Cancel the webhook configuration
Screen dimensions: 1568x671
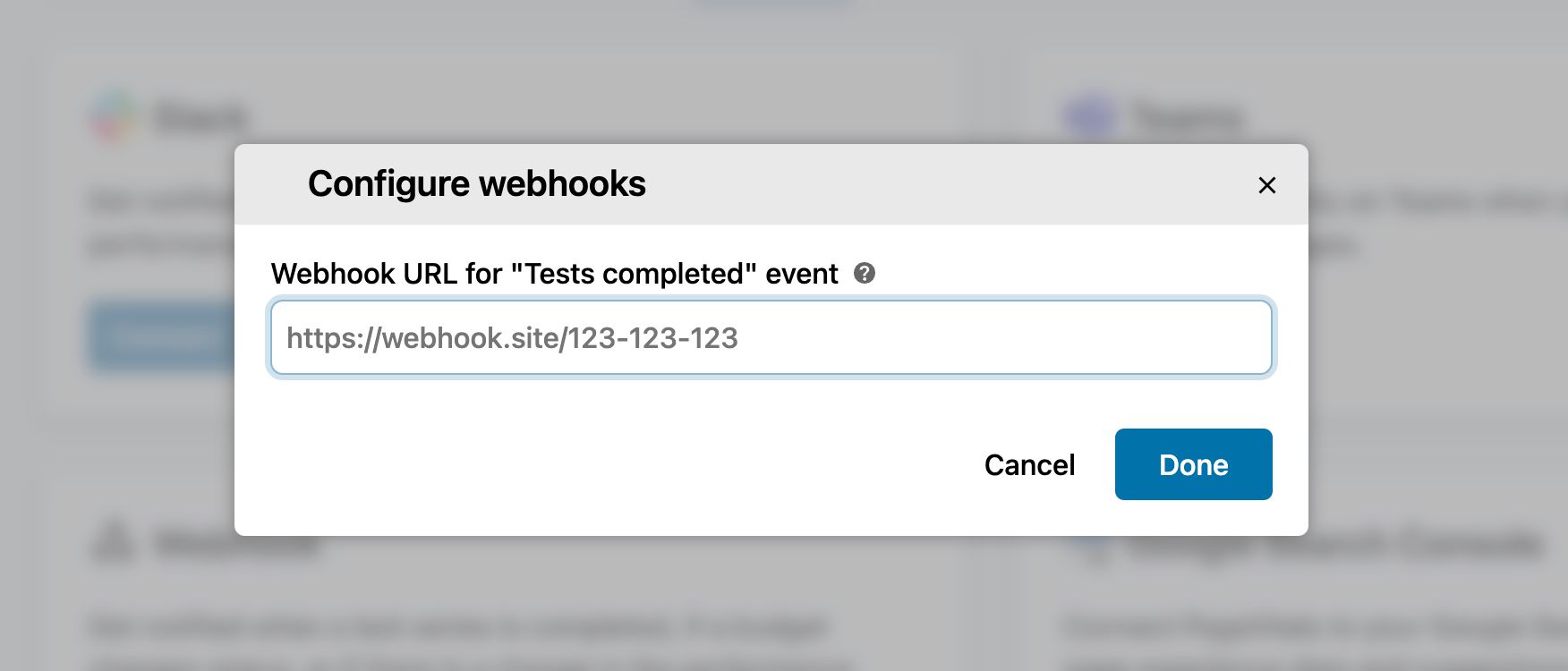[x=1028, y=464]
